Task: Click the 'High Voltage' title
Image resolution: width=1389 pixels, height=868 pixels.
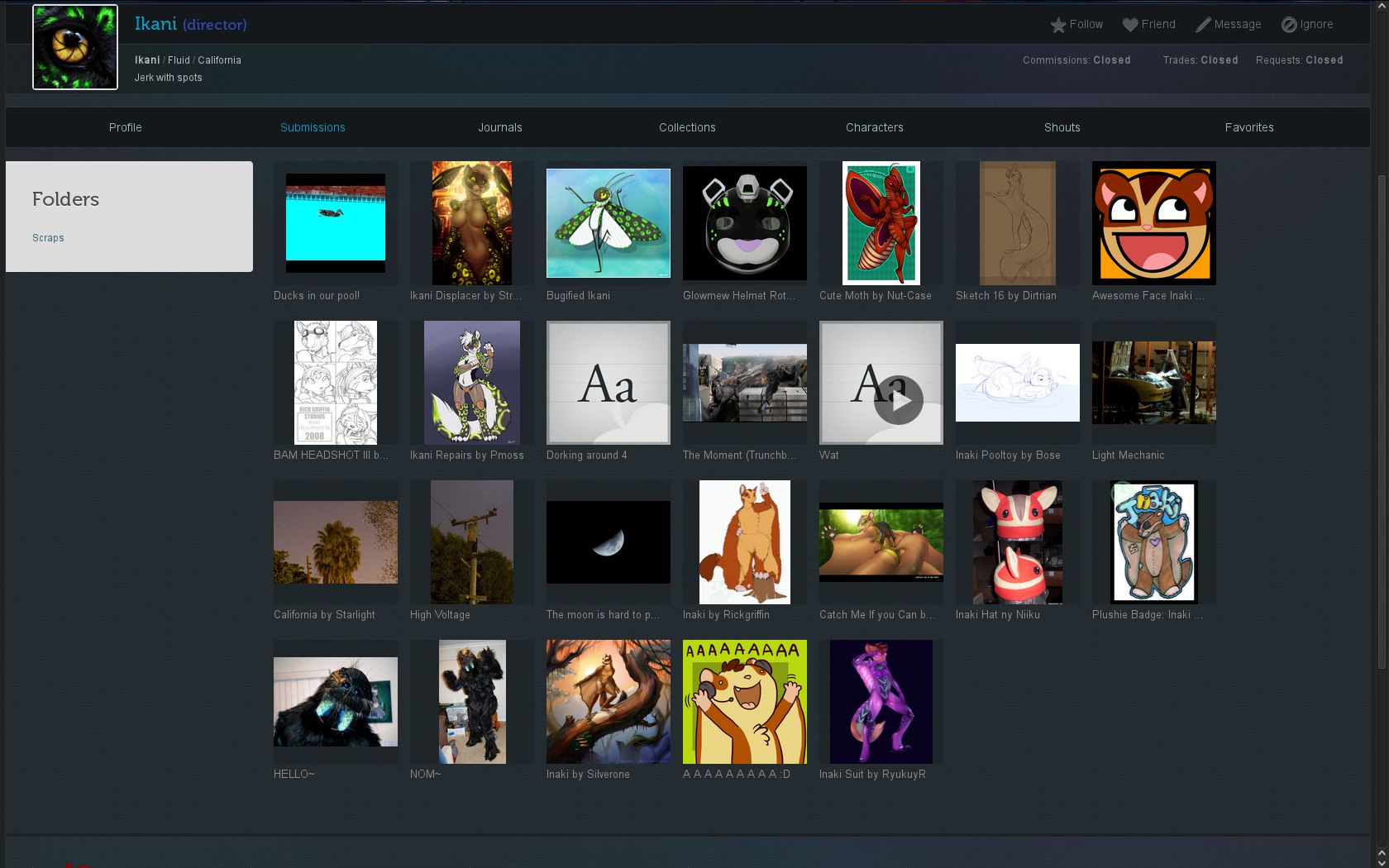Action: coord(440,615)
